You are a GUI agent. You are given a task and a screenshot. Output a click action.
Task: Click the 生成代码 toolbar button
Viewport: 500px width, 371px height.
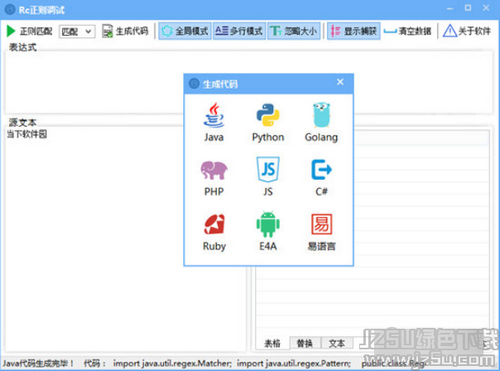125,31
